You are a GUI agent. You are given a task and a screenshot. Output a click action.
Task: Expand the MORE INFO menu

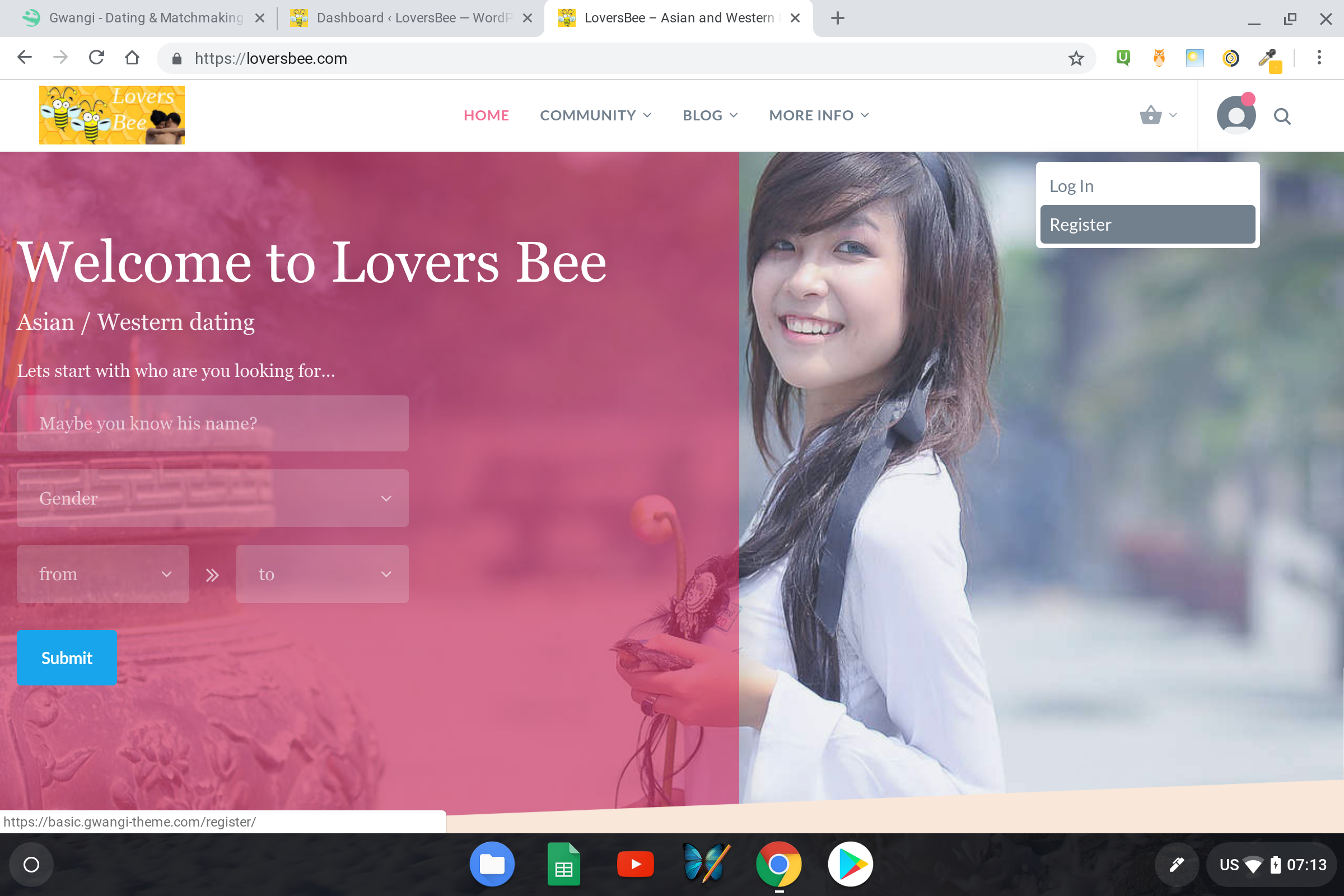(819, 115)
